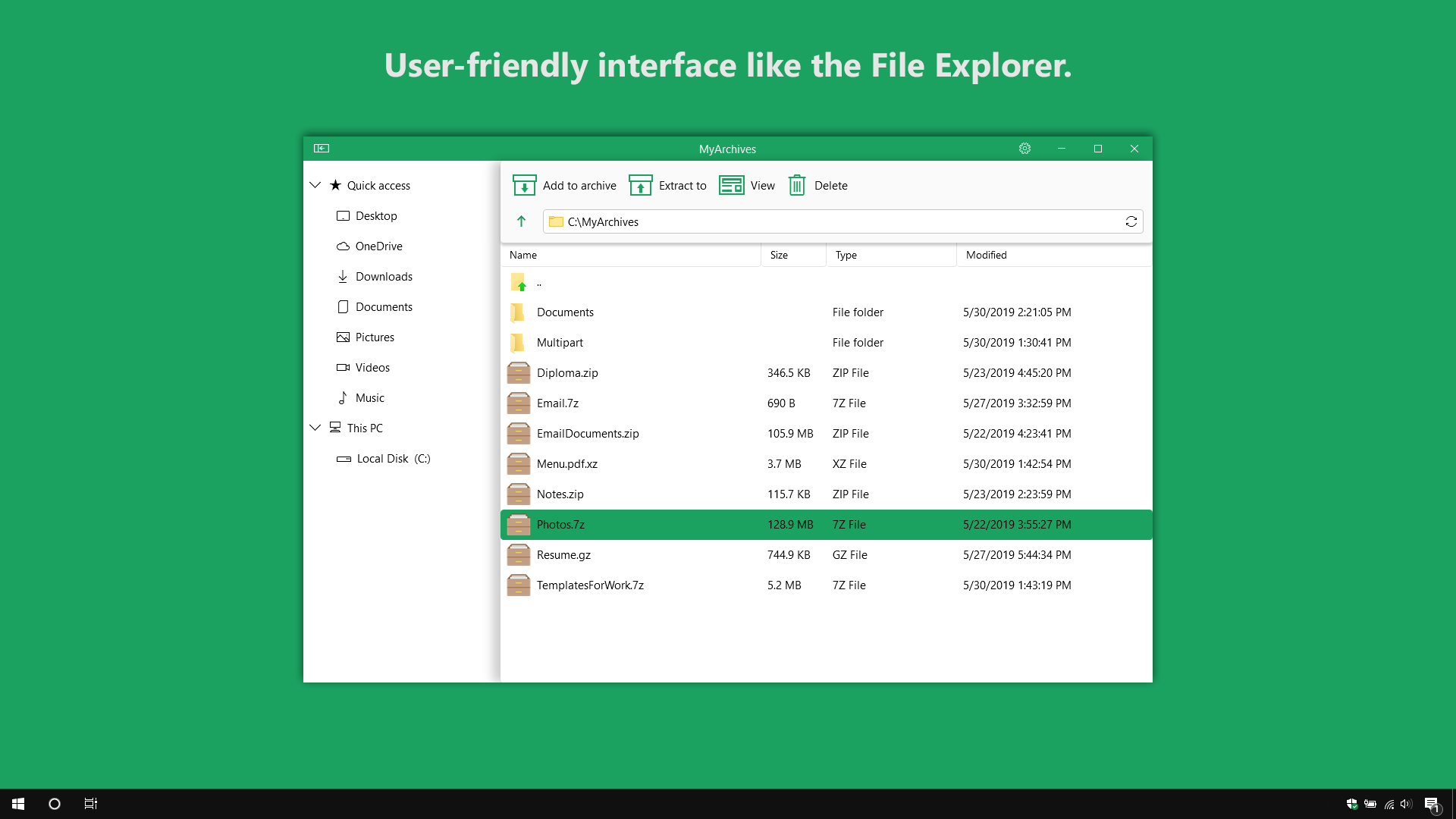This screenshot has height=819, width=1456.
Task: Refresh the current folder listing
Action: pyautogui.click(x=1131, y=221)
